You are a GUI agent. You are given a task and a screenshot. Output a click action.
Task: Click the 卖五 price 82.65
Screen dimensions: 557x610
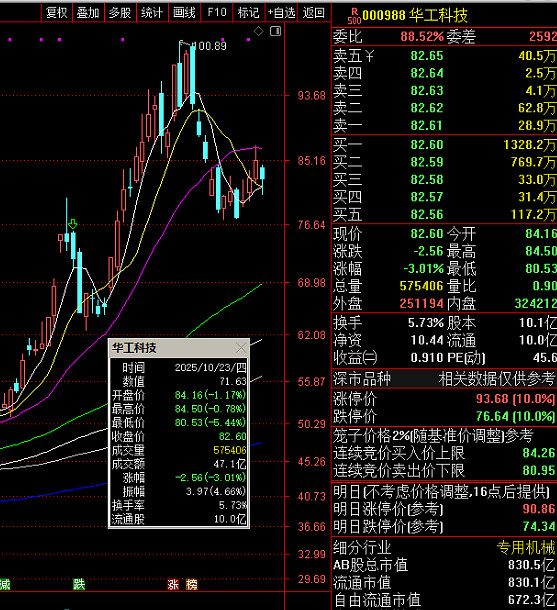tap(427, 56)
